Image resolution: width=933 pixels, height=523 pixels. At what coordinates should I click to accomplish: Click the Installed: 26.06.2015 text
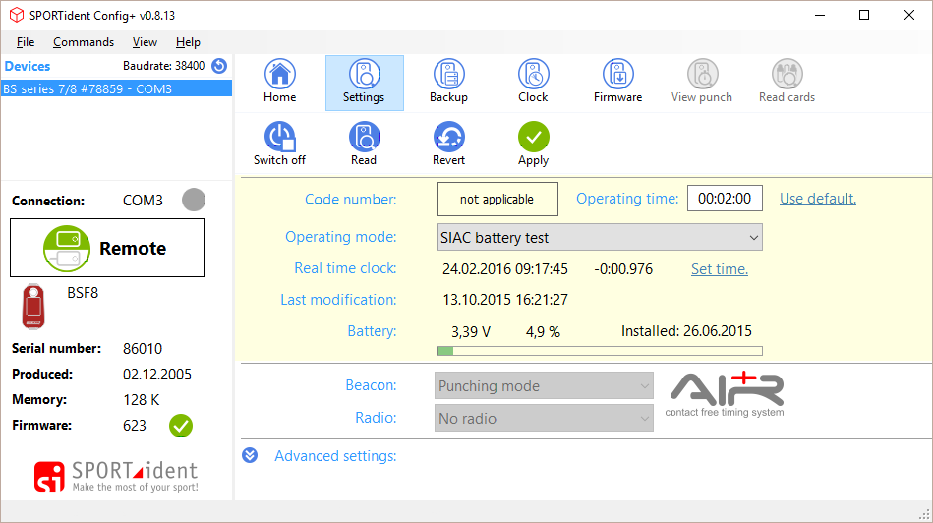[686, 331]
